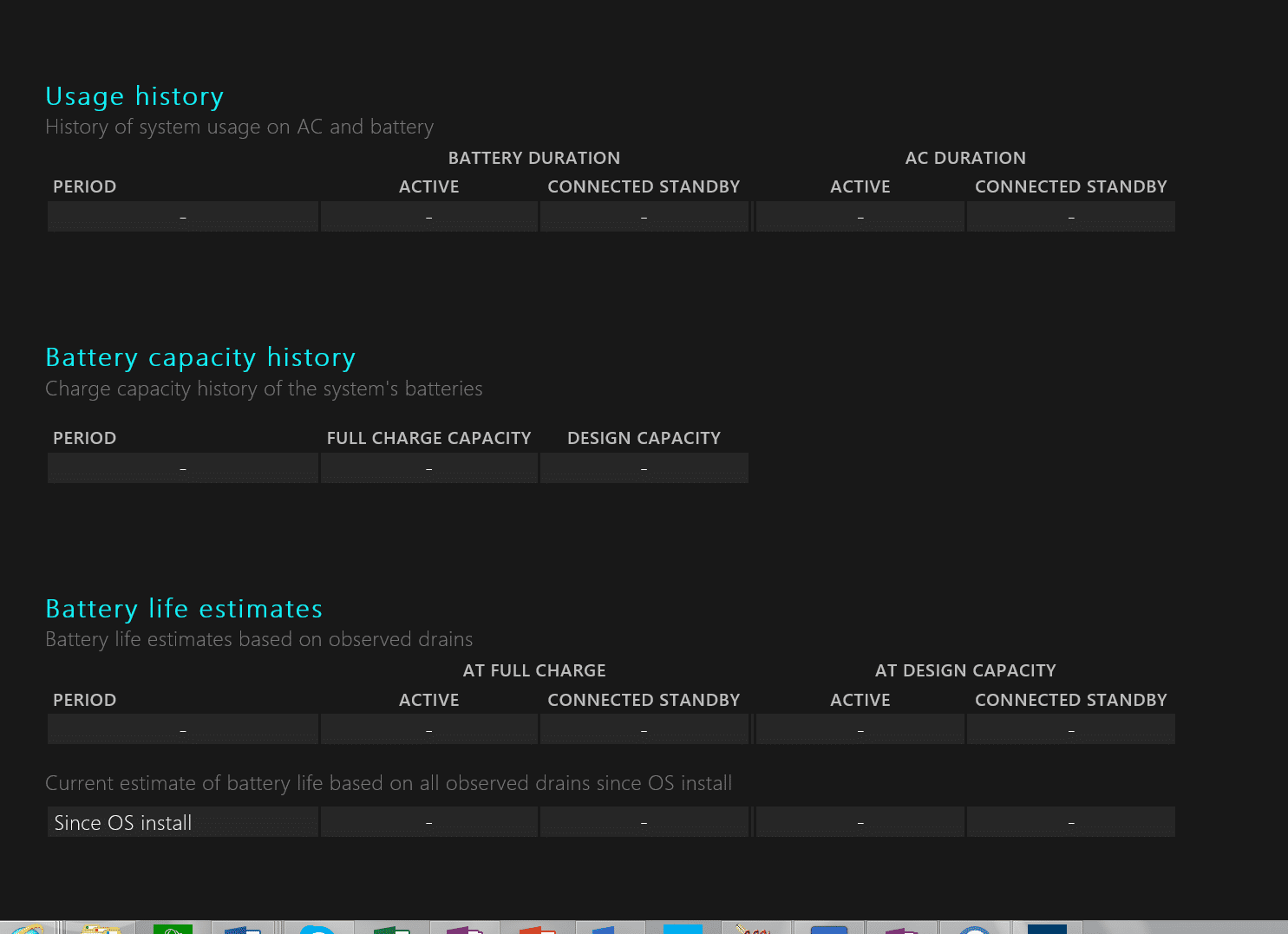Select 'Charge capacity history of the system's batteries' text

tap(264, 389)
